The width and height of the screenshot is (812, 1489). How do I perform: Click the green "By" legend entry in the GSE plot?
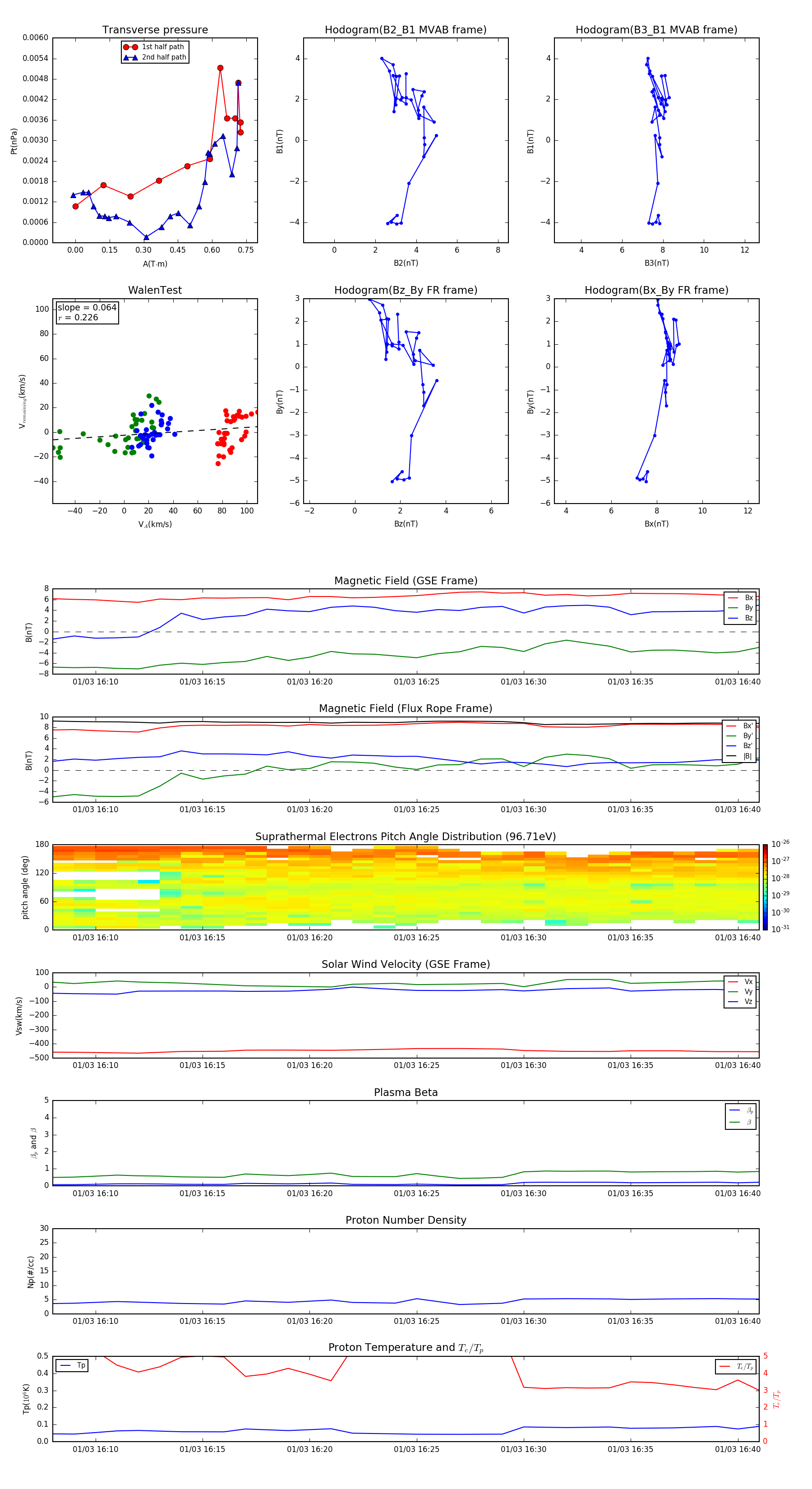[x=740, y=608]
